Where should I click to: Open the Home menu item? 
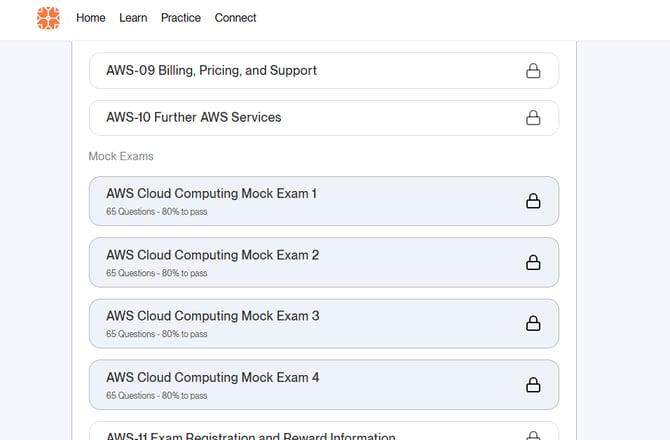pyautogui.click(x=91, y=18)
